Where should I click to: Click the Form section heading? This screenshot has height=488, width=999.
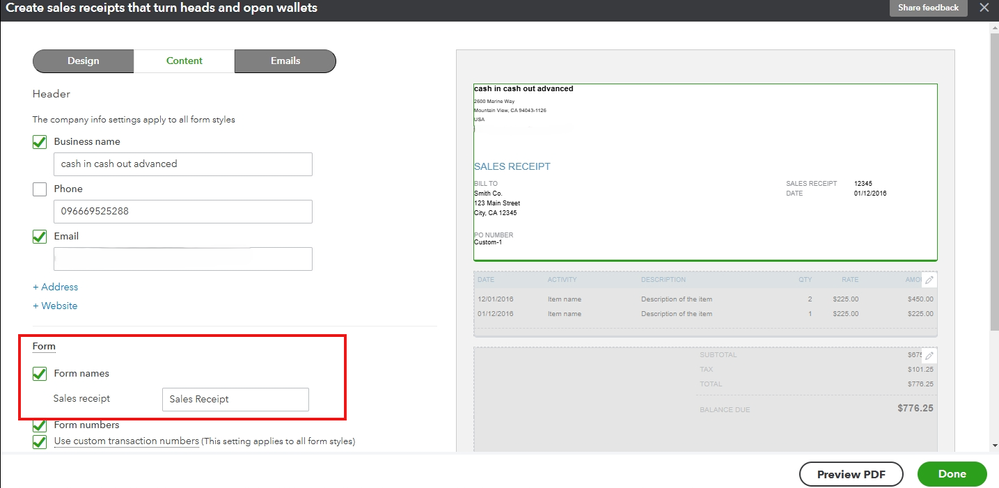click(44, 347)
